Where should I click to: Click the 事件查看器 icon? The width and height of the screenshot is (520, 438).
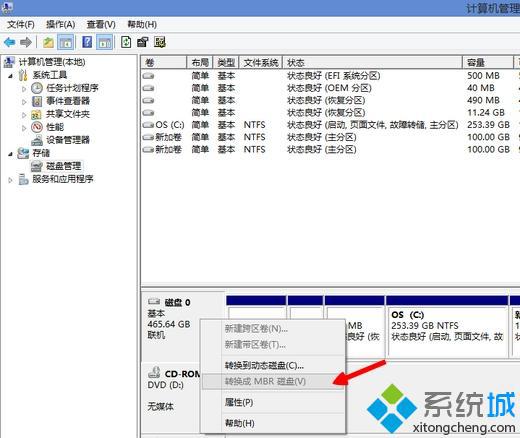point(37,101)
